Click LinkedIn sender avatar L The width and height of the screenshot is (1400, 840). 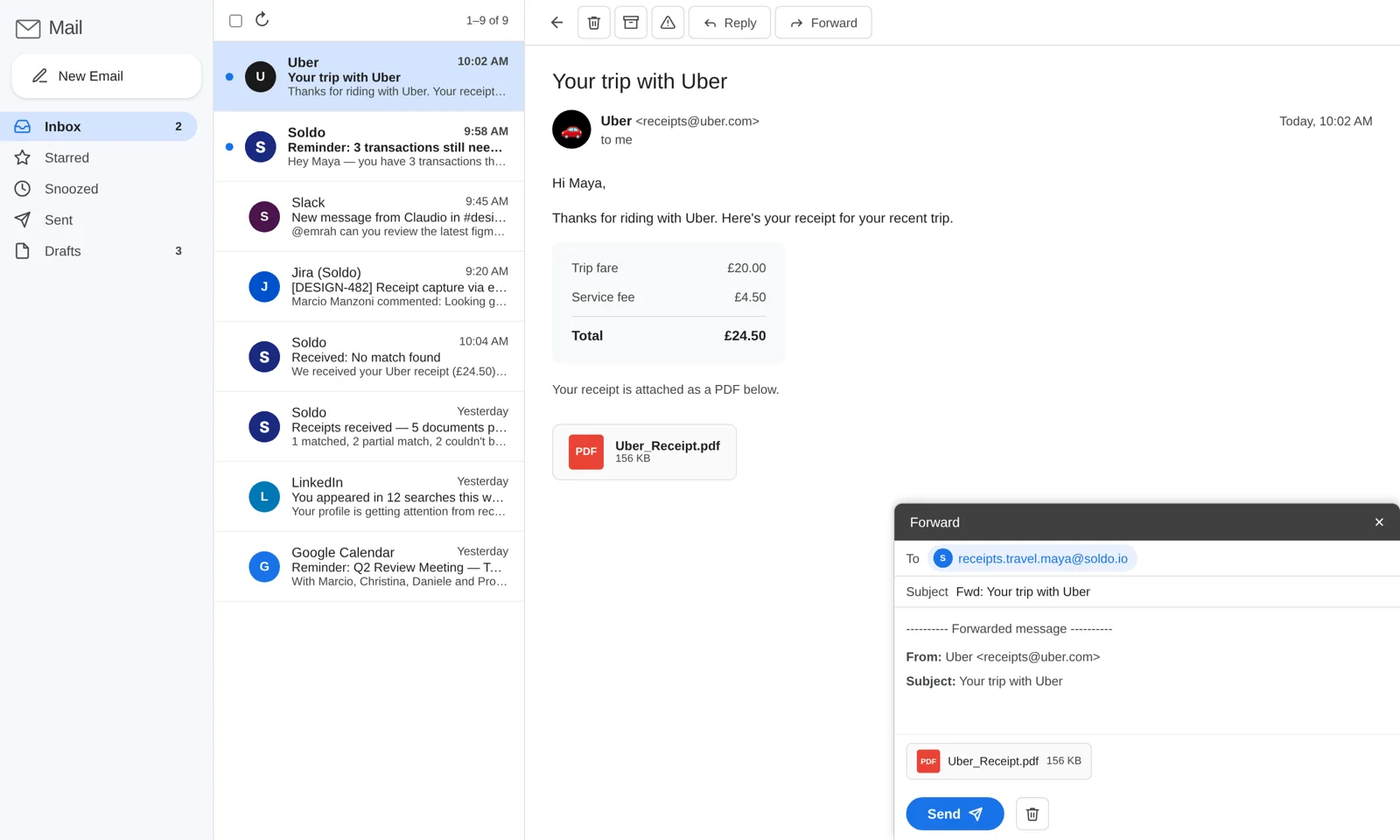(264, 497)
